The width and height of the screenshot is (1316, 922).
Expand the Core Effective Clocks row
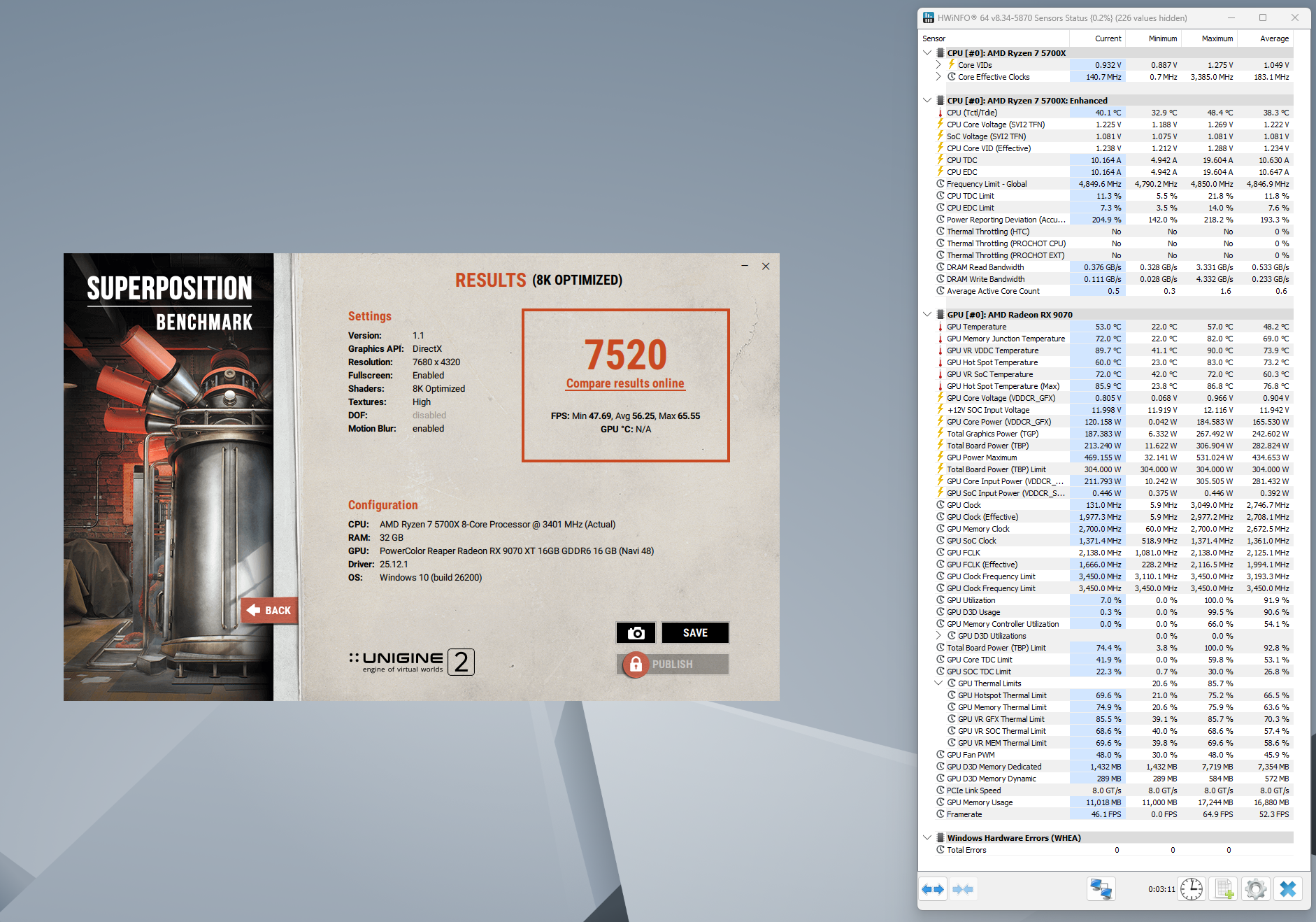938,77
